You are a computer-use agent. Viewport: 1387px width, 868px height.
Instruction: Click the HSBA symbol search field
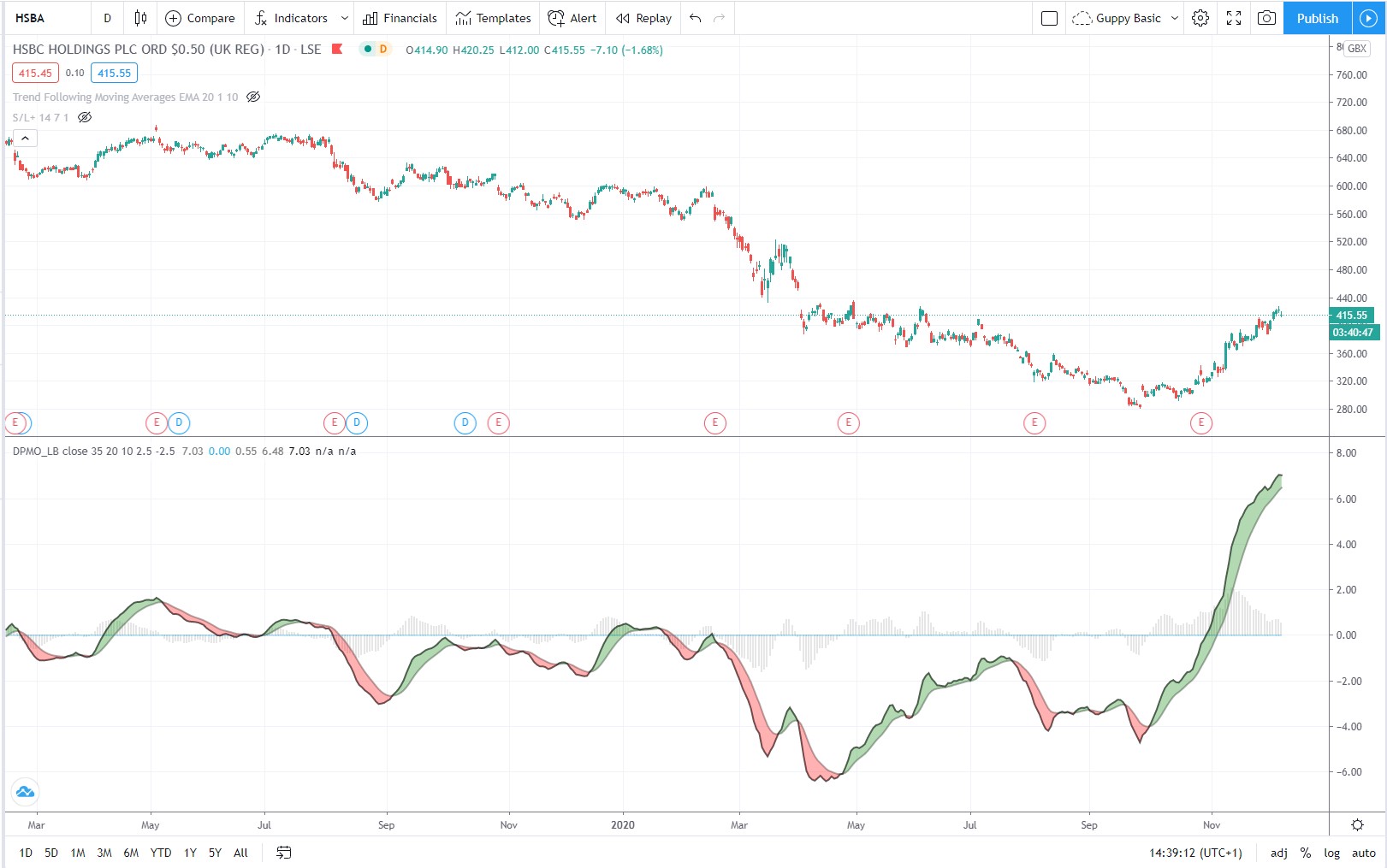coord(48,18)
